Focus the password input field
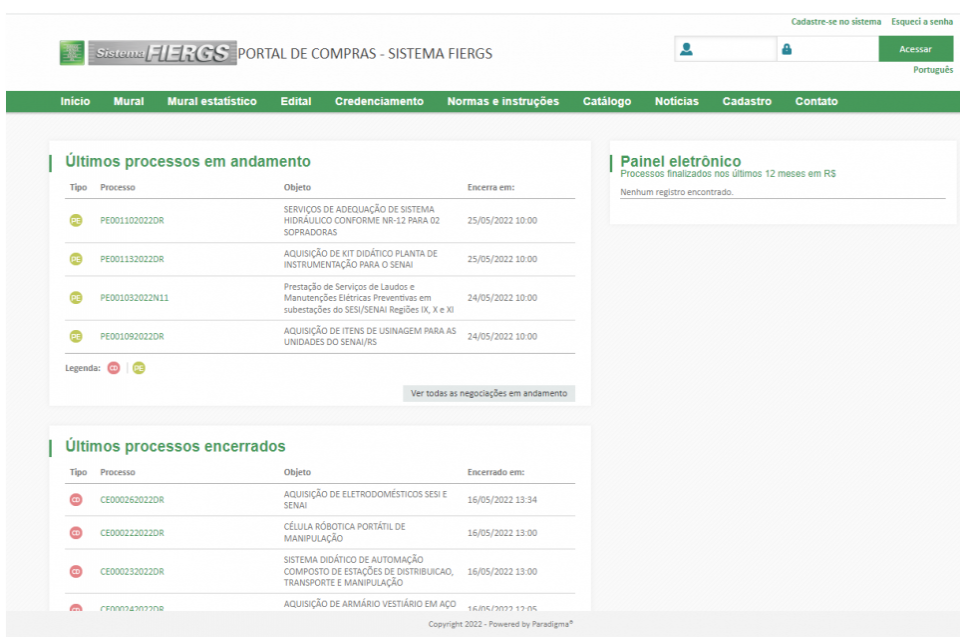Screen dimensions: 960x642 (828, 49)
